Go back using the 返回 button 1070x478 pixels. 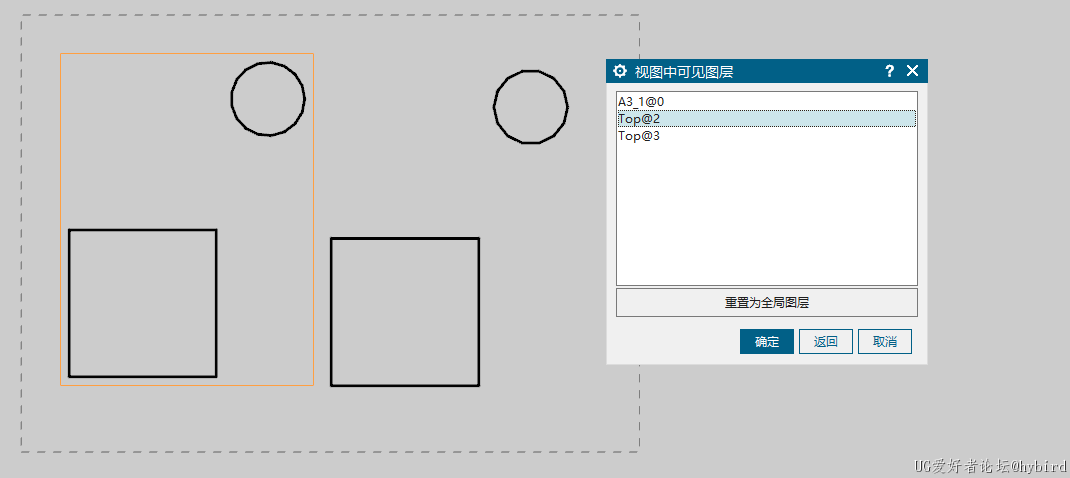click(x=825, y=341)
